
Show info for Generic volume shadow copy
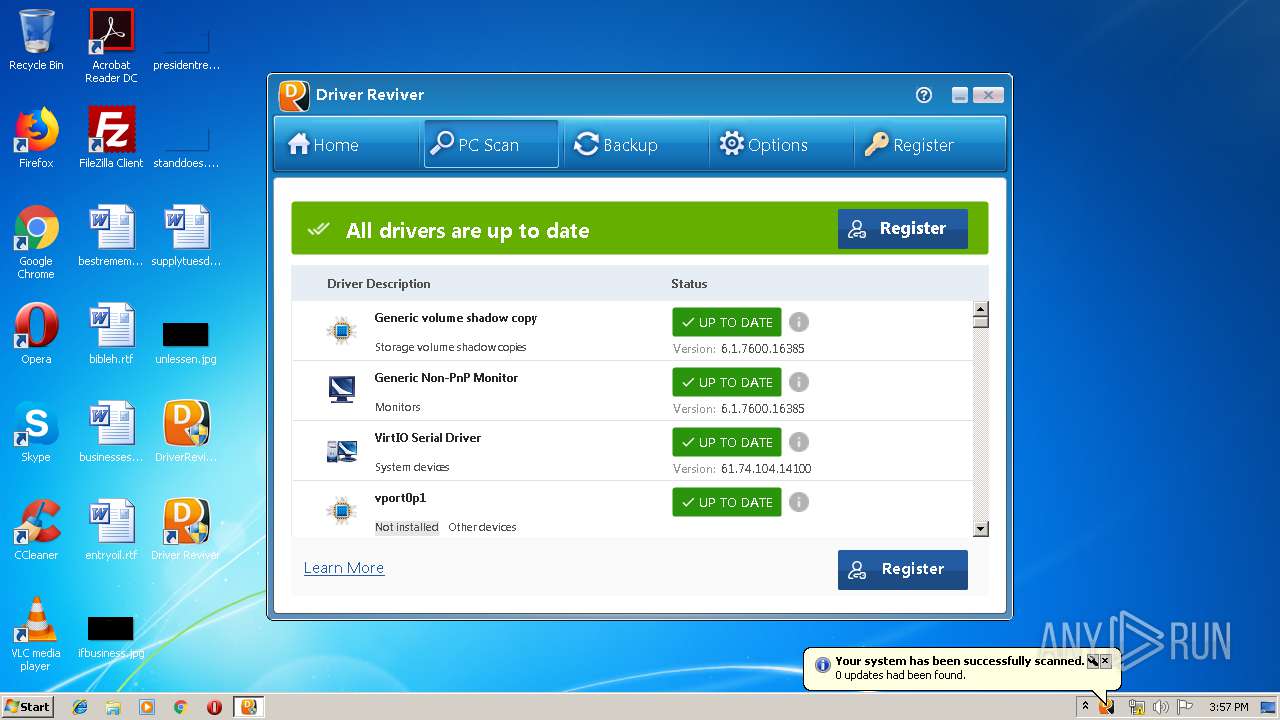[x=798, y=322]
